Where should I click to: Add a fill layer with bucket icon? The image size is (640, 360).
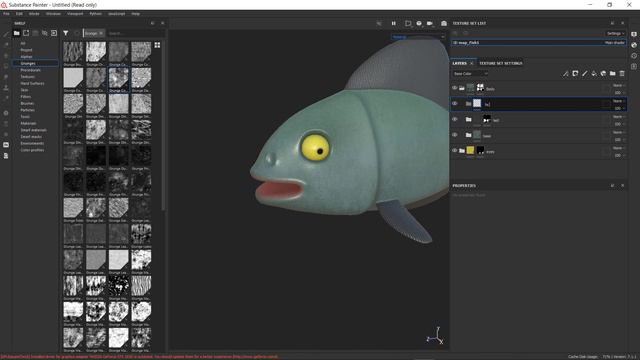pos(594,73)
